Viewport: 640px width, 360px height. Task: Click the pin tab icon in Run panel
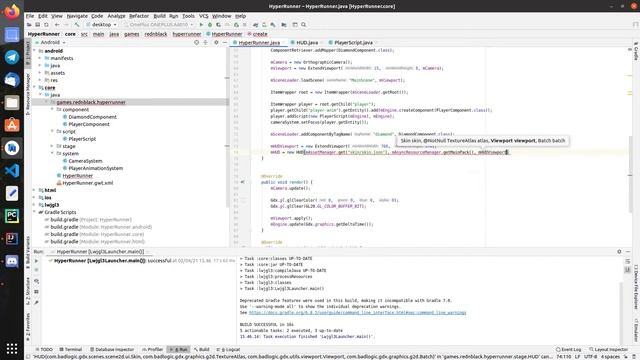pyautogui.click(x=36, y=302)
